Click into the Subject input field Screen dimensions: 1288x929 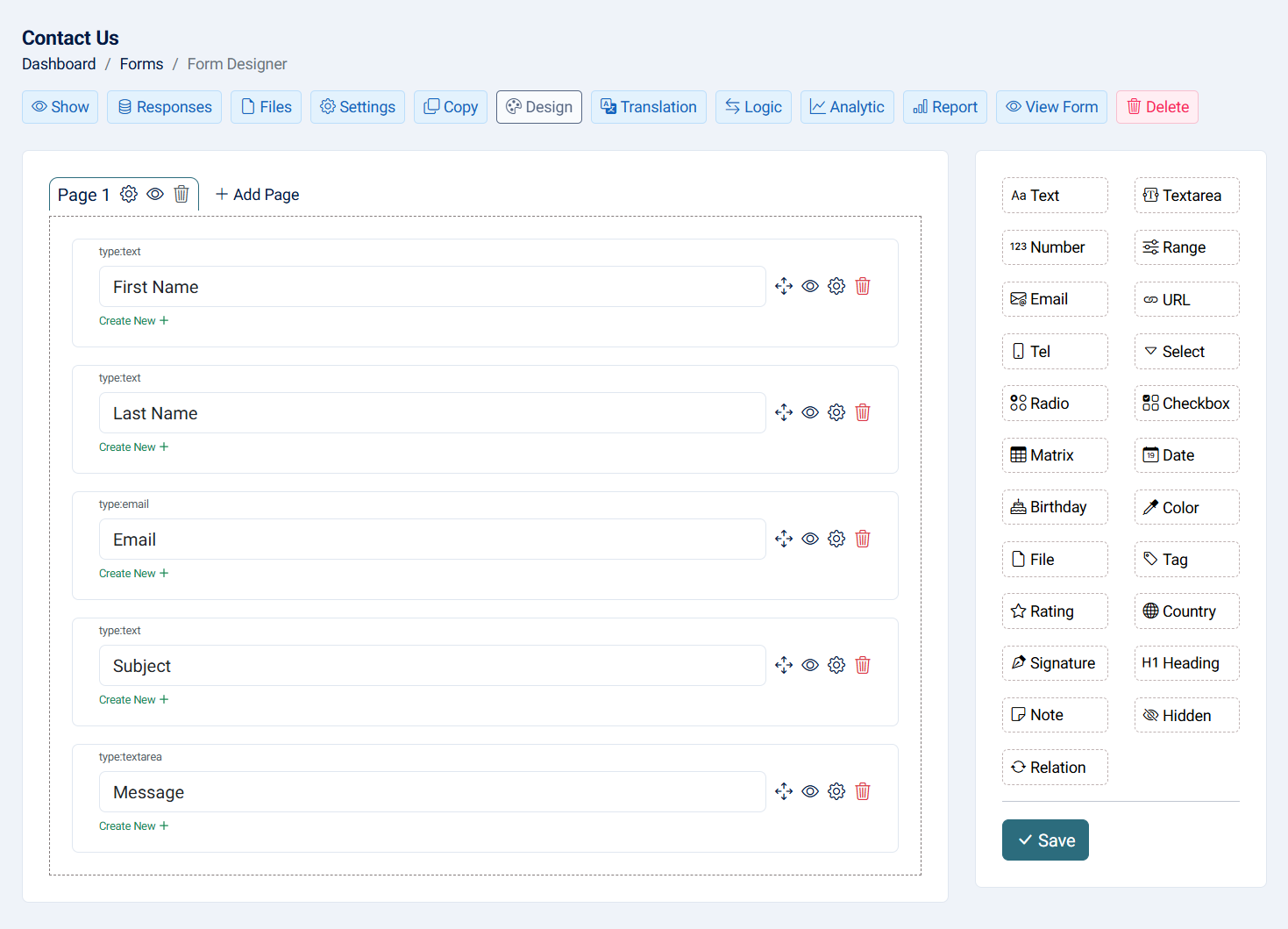[x=431, y=666]
